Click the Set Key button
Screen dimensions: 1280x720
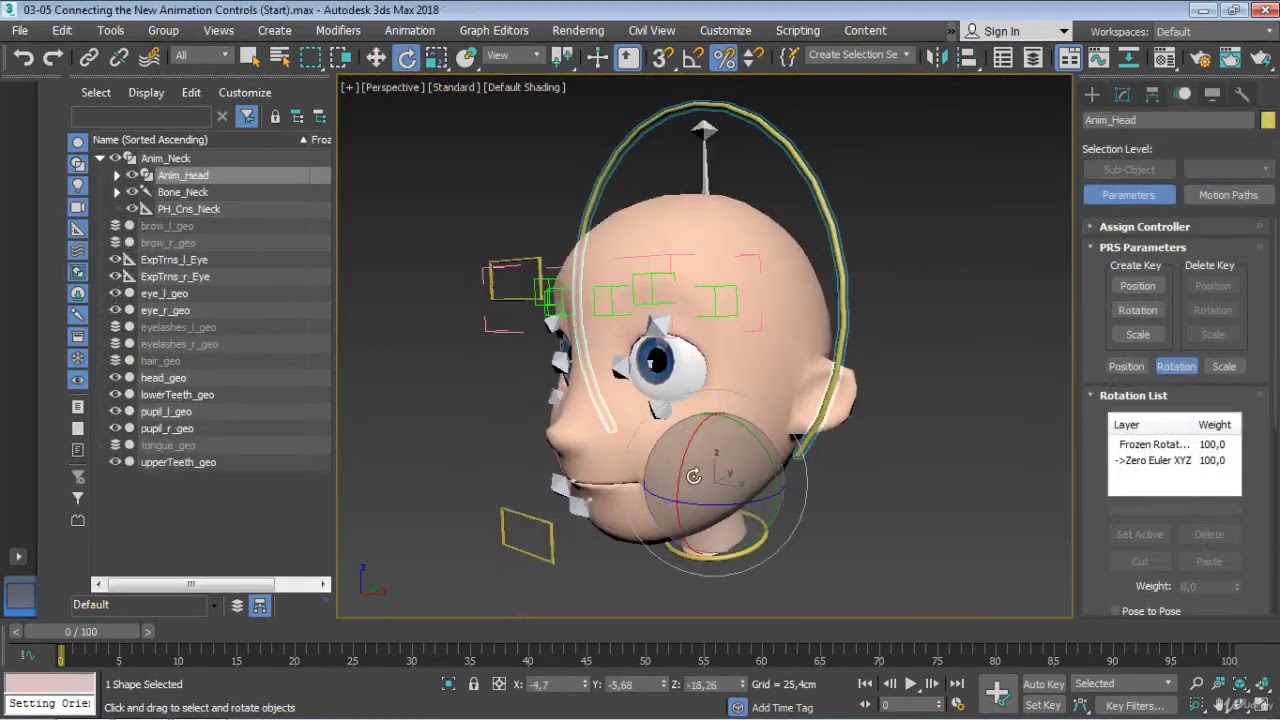point(1043,705)
